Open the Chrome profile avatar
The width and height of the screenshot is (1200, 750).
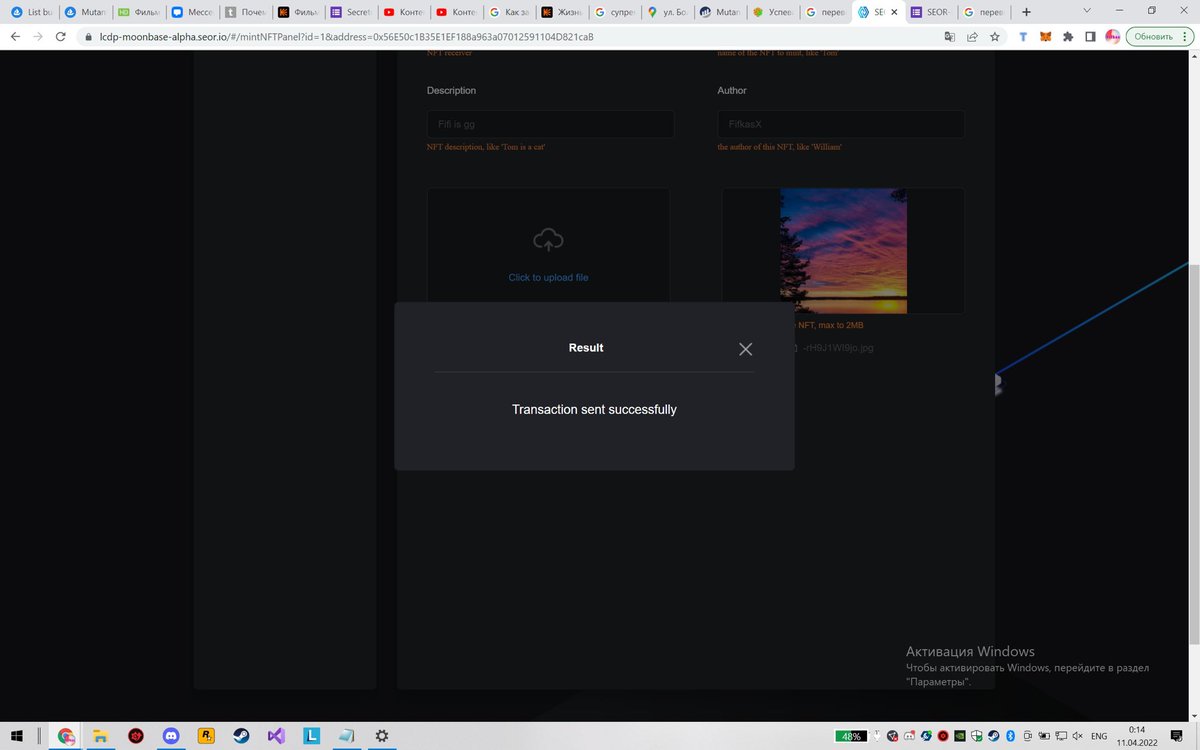1112,36
